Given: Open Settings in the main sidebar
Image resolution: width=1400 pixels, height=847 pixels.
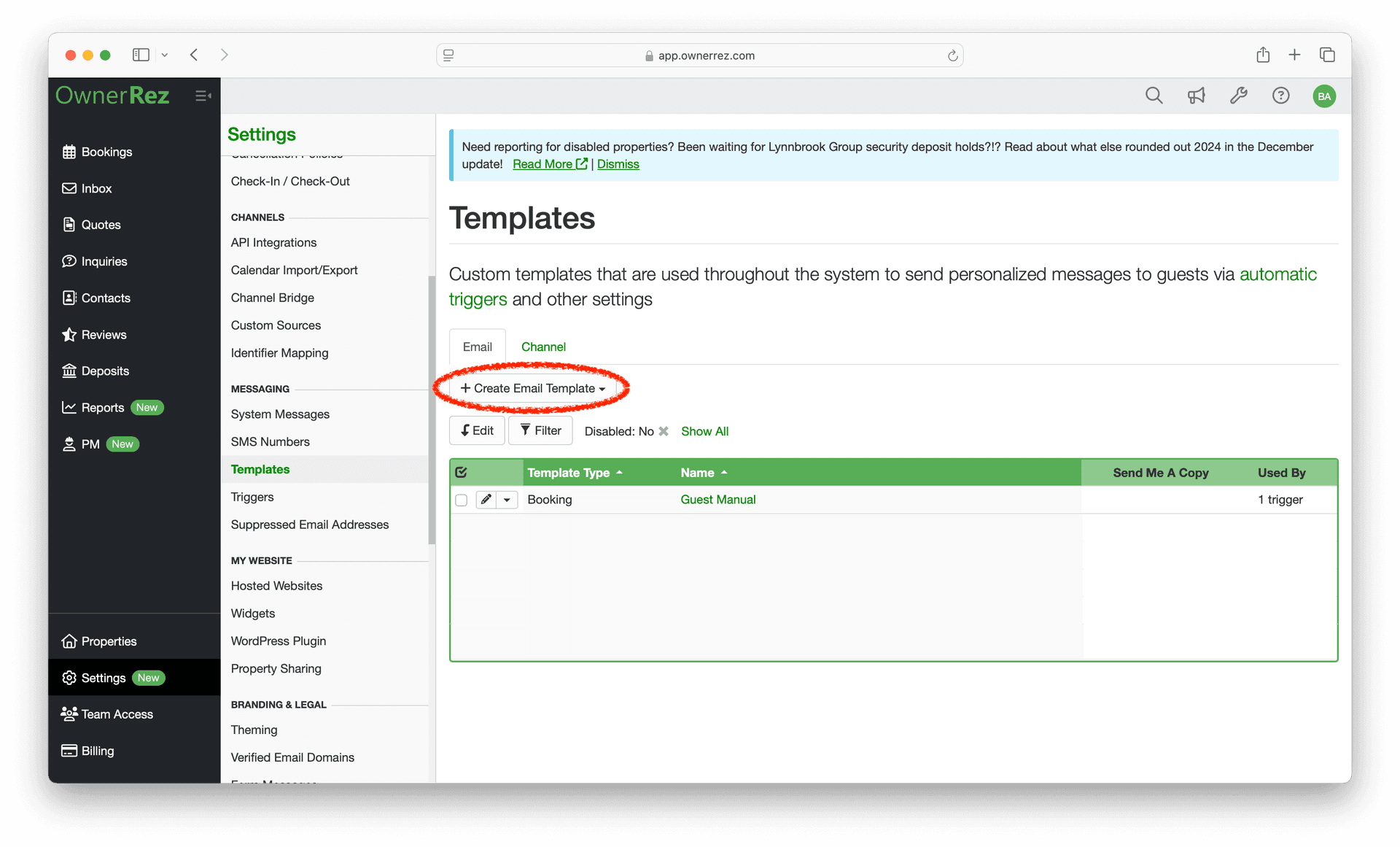Looking at the screenshot, I should coord(134,678).
